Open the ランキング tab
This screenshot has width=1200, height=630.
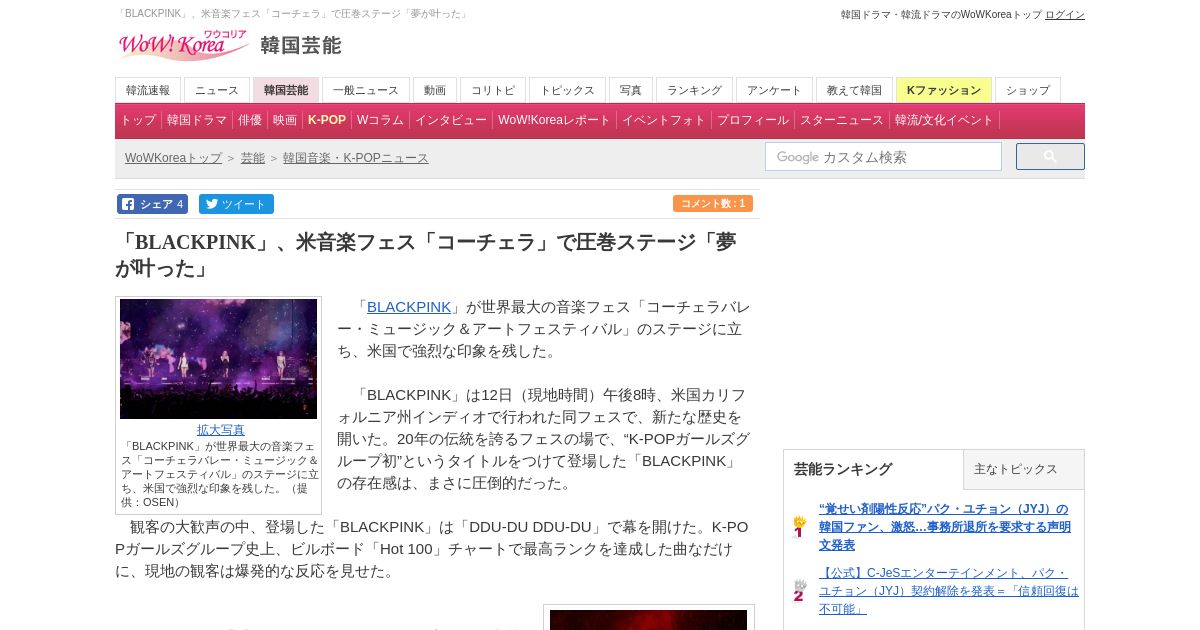click(x=695, y=90)
